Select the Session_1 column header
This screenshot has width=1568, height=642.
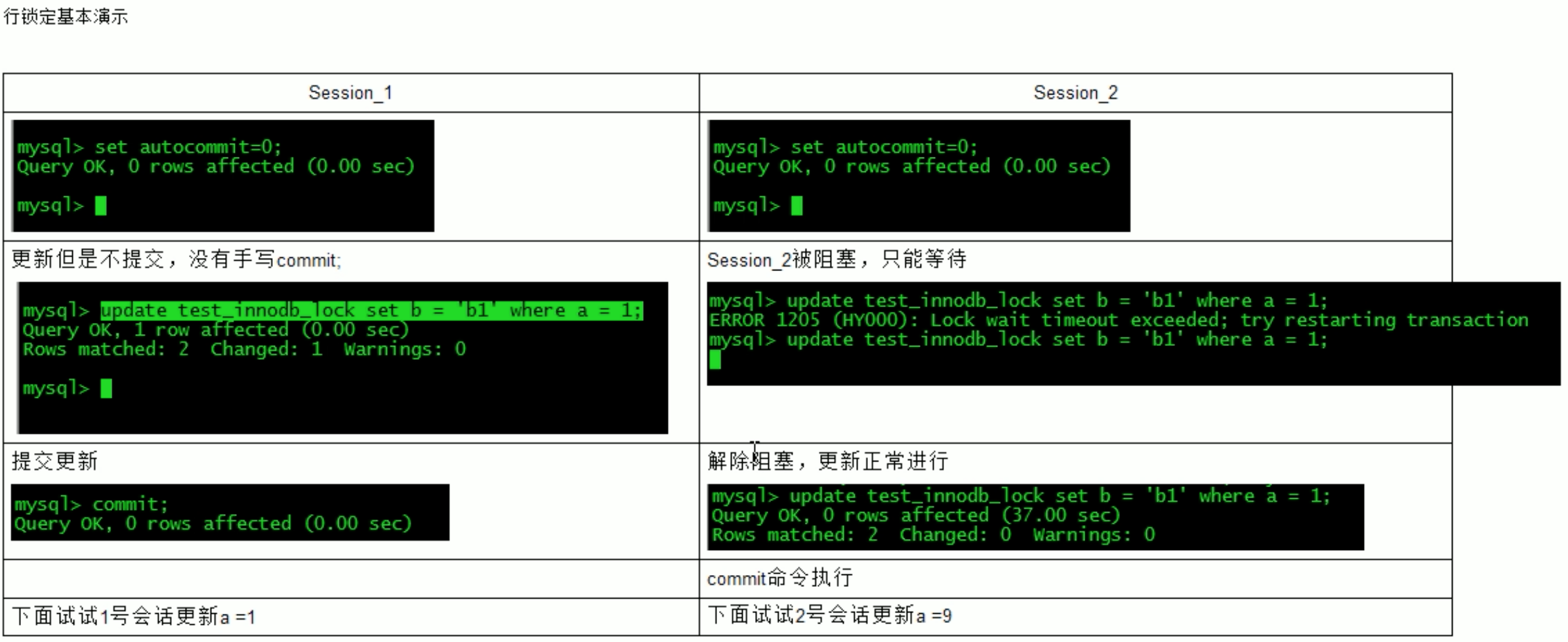[351, 93]
